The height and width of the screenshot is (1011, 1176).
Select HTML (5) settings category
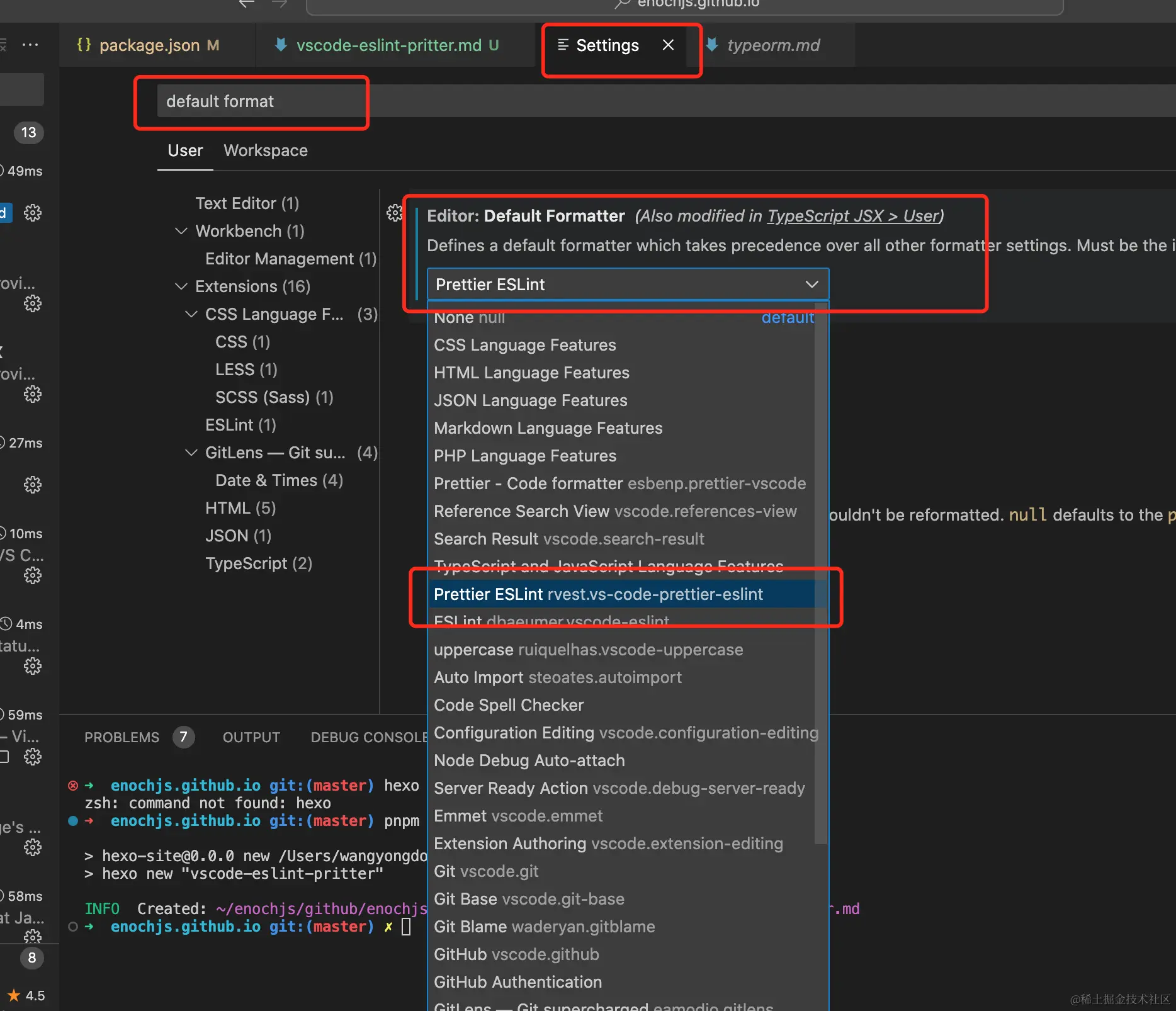click(x=240, y=508)
